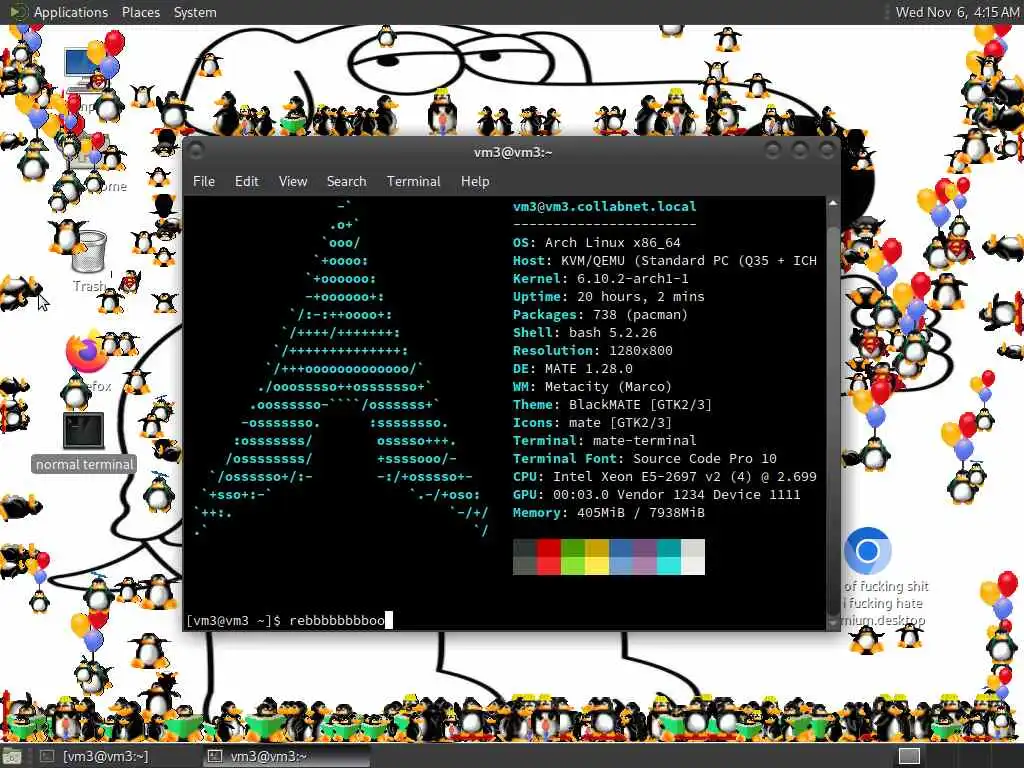Select the Firefox desktop icon
Image resolution: width=1024 pixels, height=768 pixels.
[87, 353]
